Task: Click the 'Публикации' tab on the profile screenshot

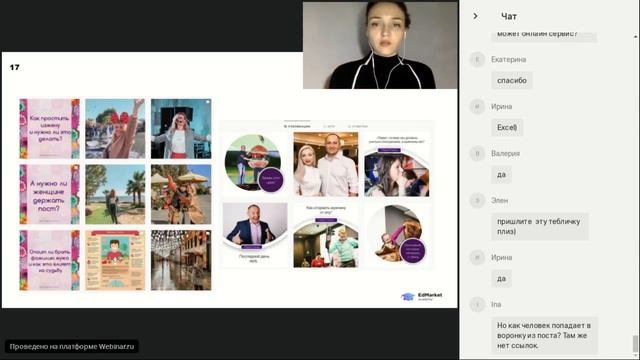Action: (x=297, y=126)
